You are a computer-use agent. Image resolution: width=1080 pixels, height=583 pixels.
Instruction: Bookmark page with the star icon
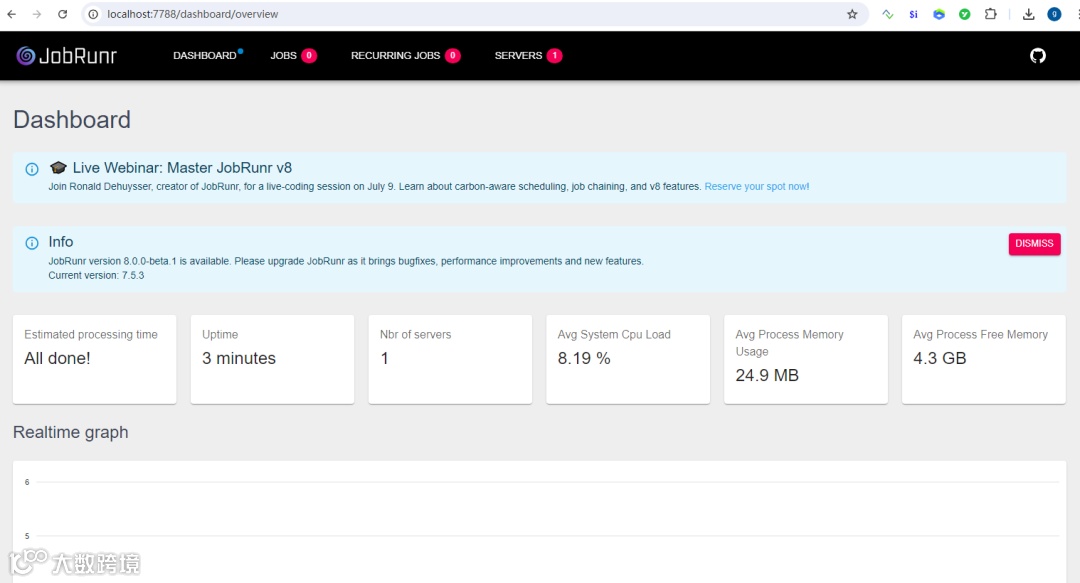click(852, 14)
